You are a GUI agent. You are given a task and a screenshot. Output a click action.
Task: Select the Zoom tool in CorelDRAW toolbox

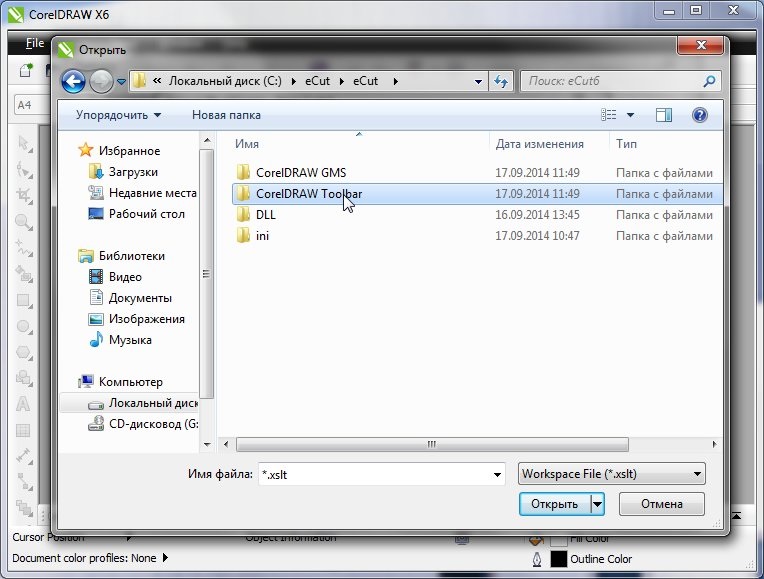click(23, 222)
